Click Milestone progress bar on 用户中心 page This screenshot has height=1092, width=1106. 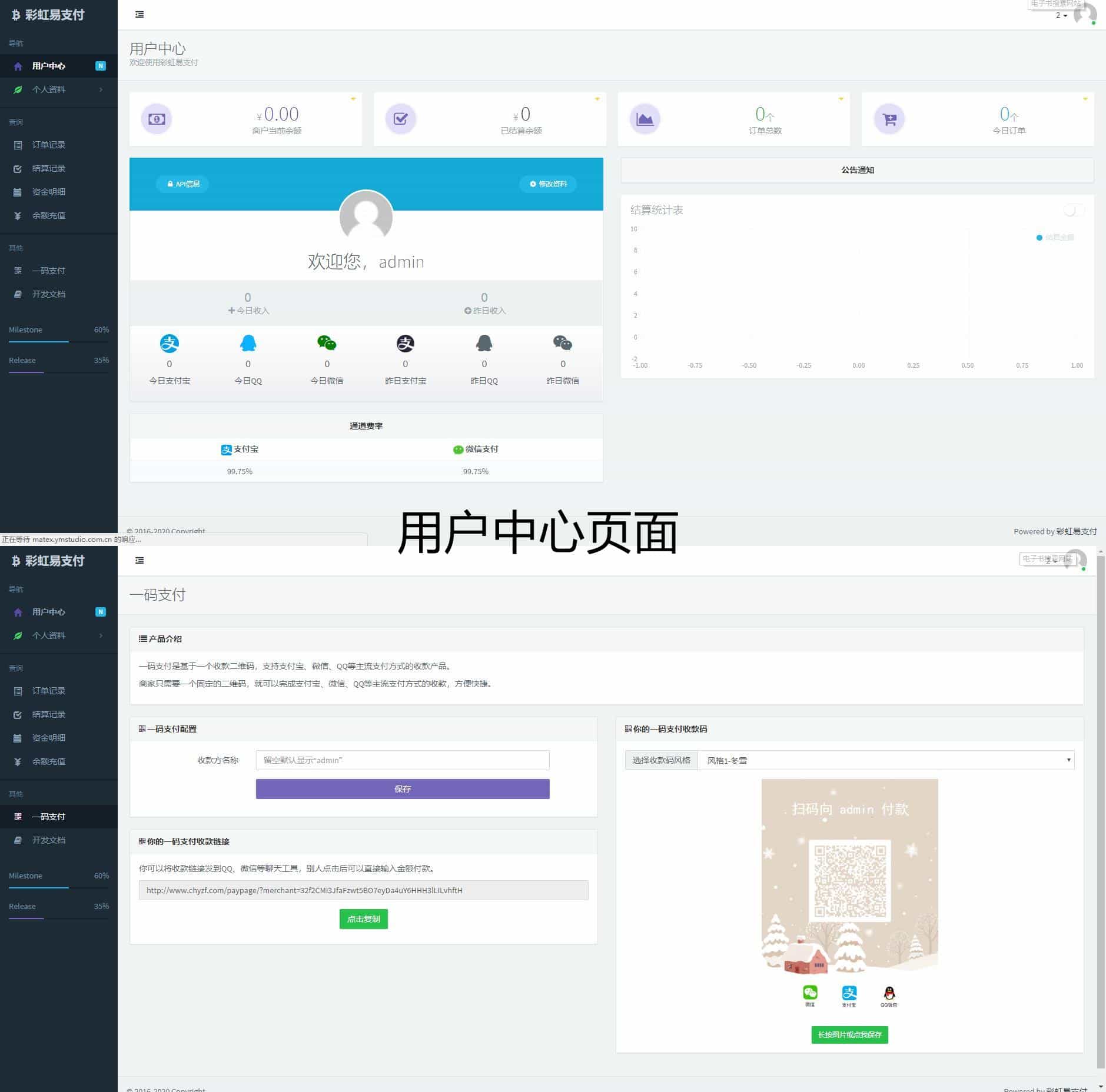click(x=59, y=341)
